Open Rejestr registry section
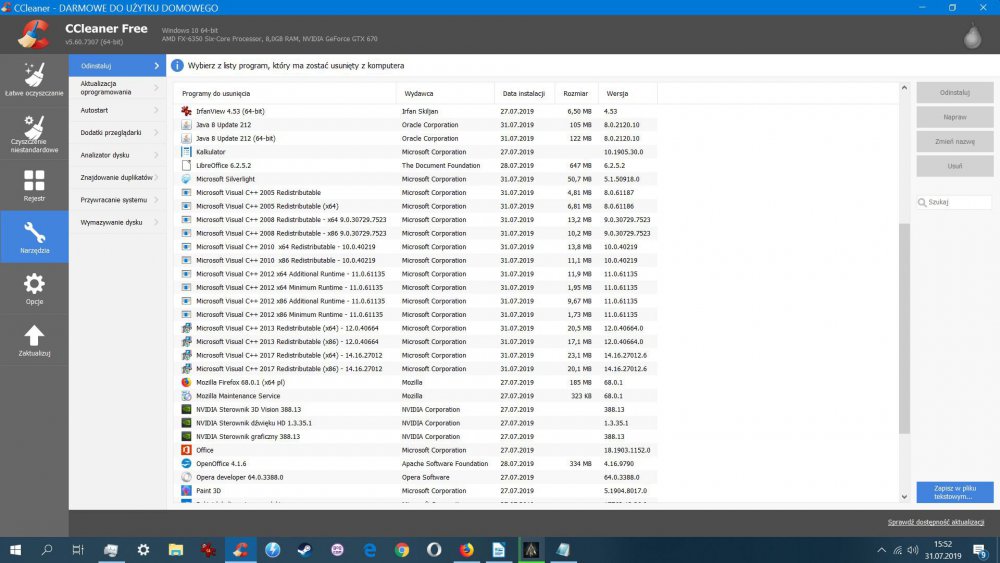 coord(34,185)
